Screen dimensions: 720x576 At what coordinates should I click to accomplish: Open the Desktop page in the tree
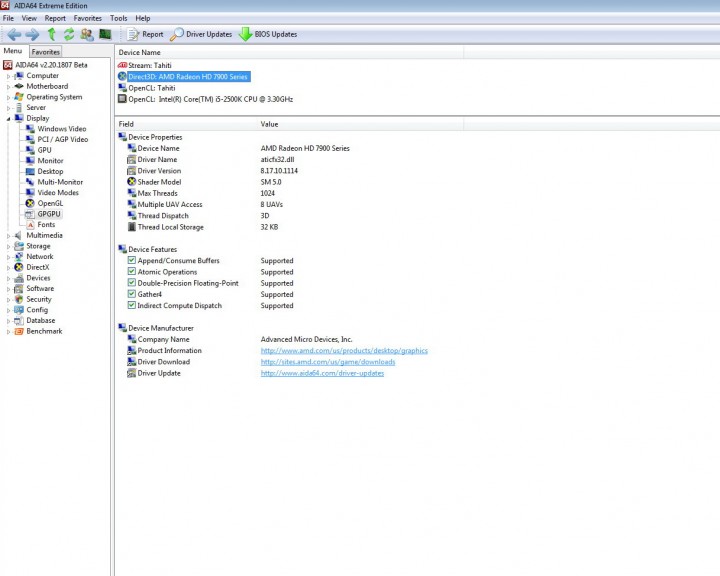coord(50,171)
